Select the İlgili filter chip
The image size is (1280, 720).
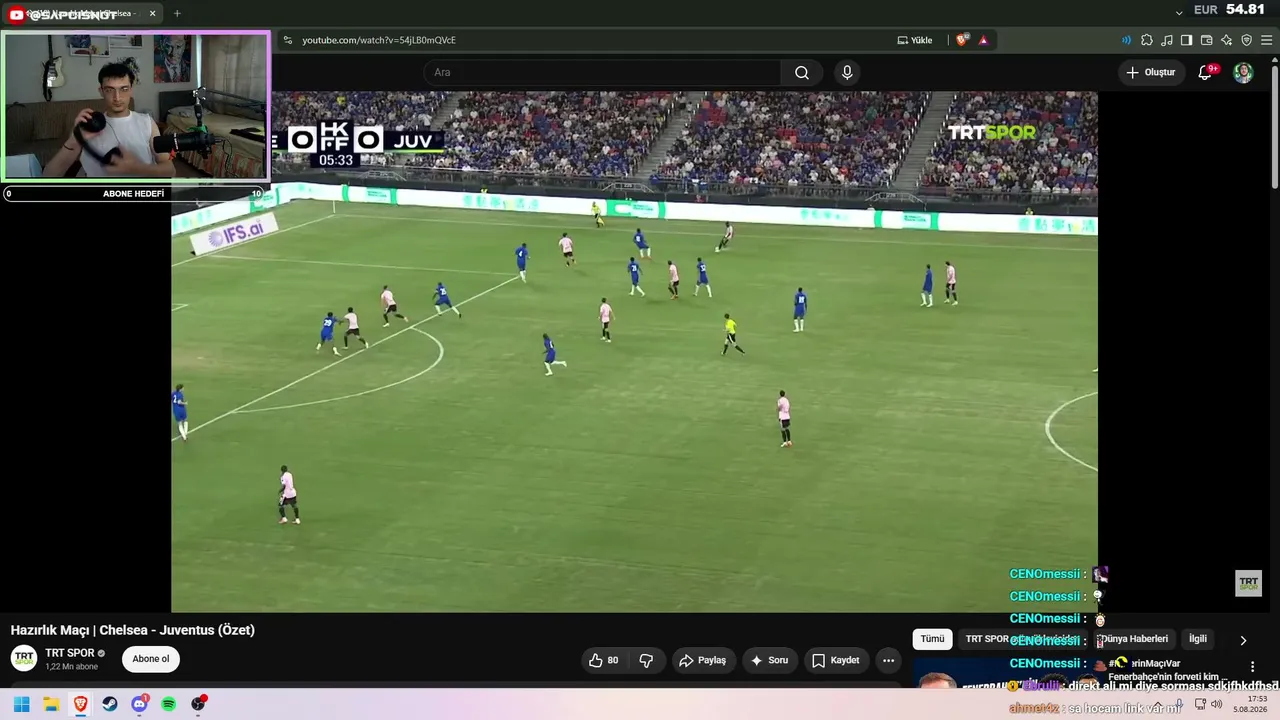[x=1198, y=639]
